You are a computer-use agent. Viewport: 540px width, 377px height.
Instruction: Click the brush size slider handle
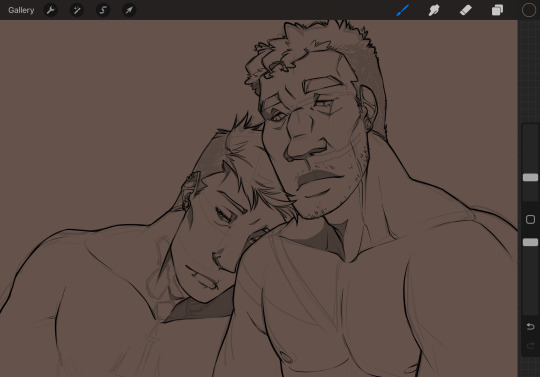530,177
